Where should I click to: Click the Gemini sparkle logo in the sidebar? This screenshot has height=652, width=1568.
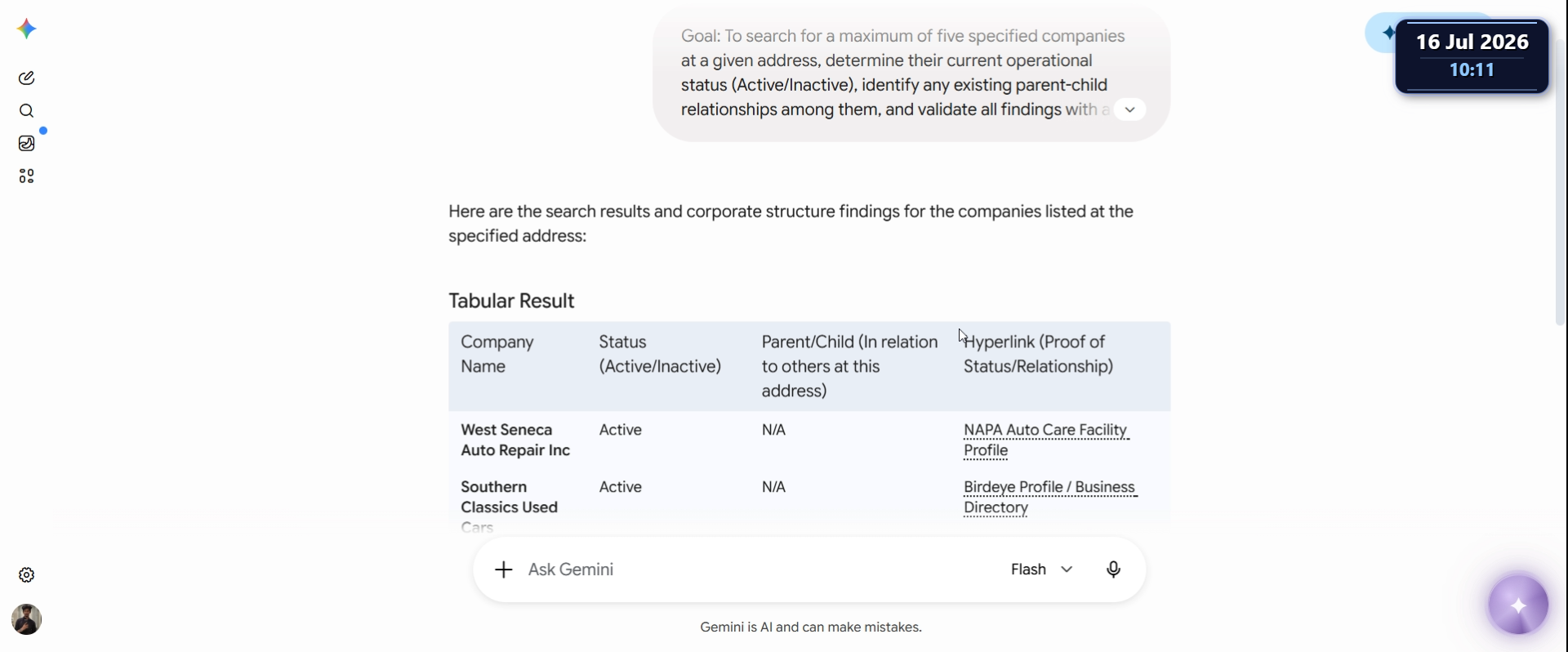[x=26, y=29]
